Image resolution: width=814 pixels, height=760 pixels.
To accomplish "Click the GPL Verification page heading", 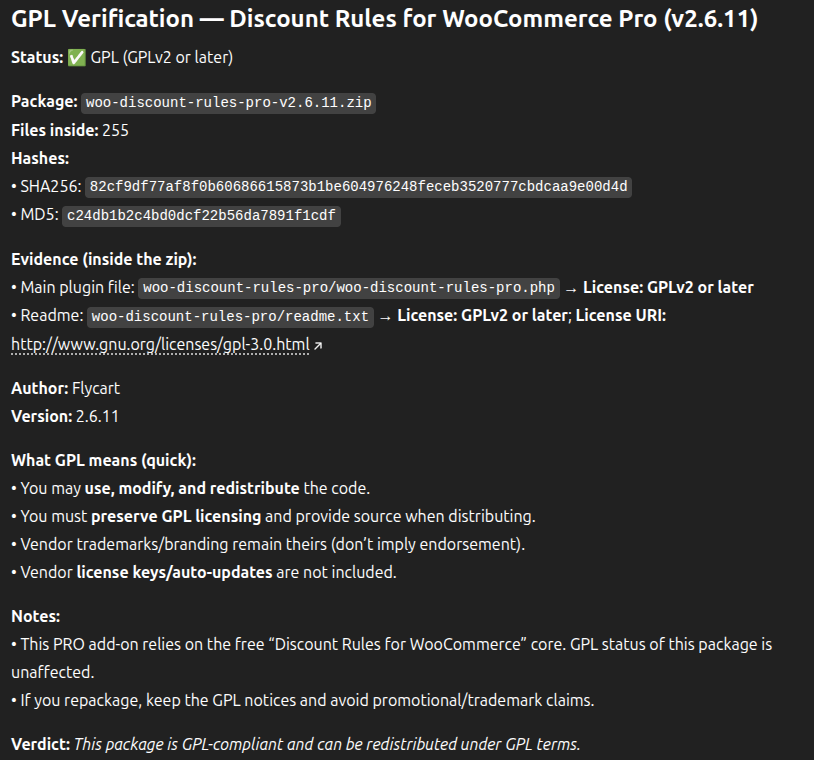I will coord(384,19).
